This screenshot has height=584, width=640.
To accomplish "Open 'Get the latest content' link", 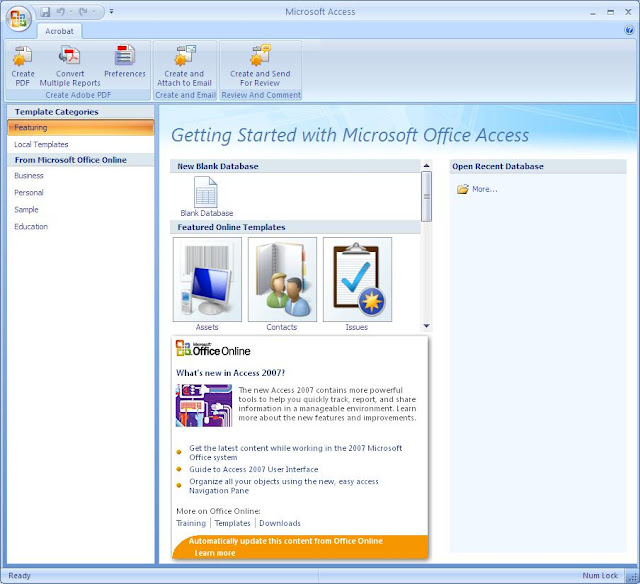I will click(296, 453).
